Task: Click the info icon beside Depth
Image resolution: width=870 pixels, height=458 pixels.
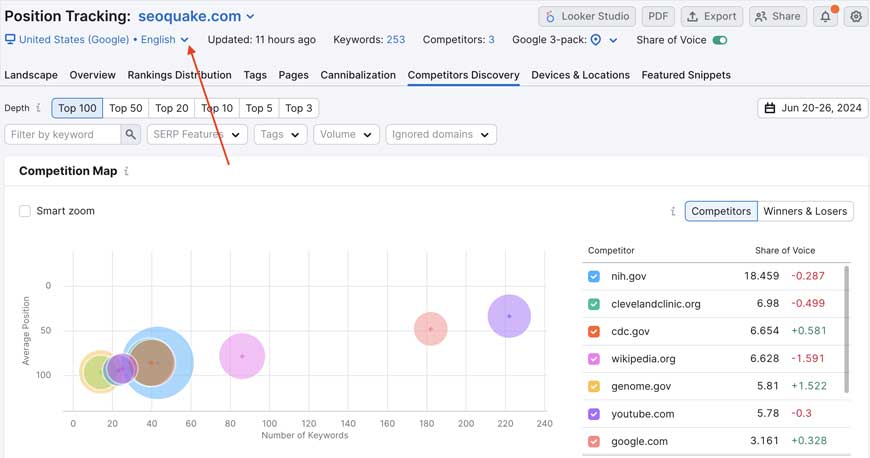Action: [x=38, y=108]
